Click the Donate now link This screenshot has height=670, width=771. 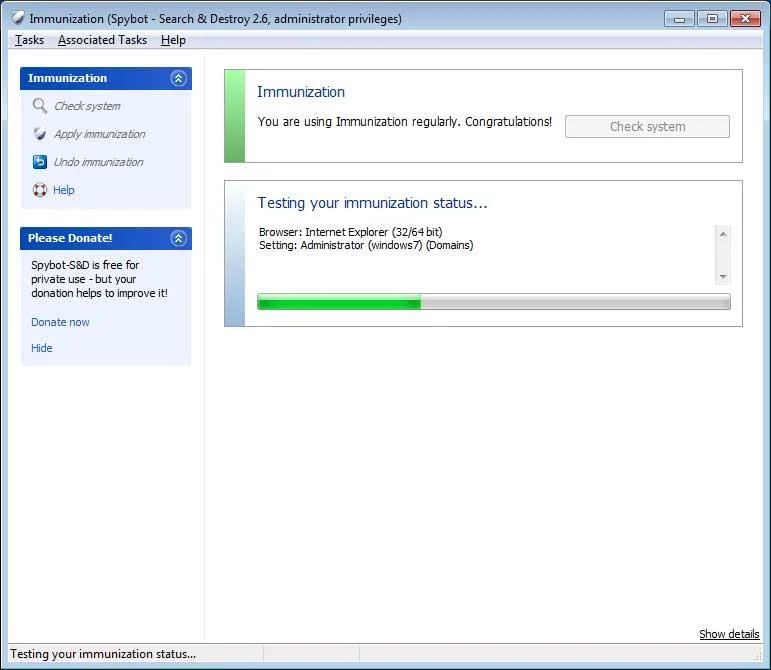tap(60, 322)
